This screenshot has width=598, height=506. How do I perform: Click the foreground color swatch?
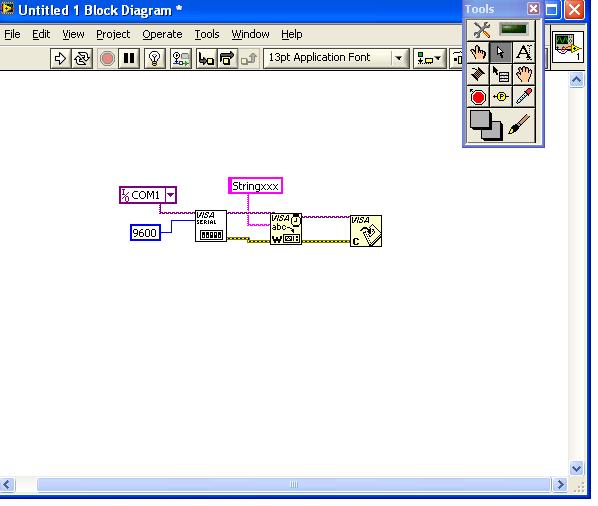tap(479, 120)
